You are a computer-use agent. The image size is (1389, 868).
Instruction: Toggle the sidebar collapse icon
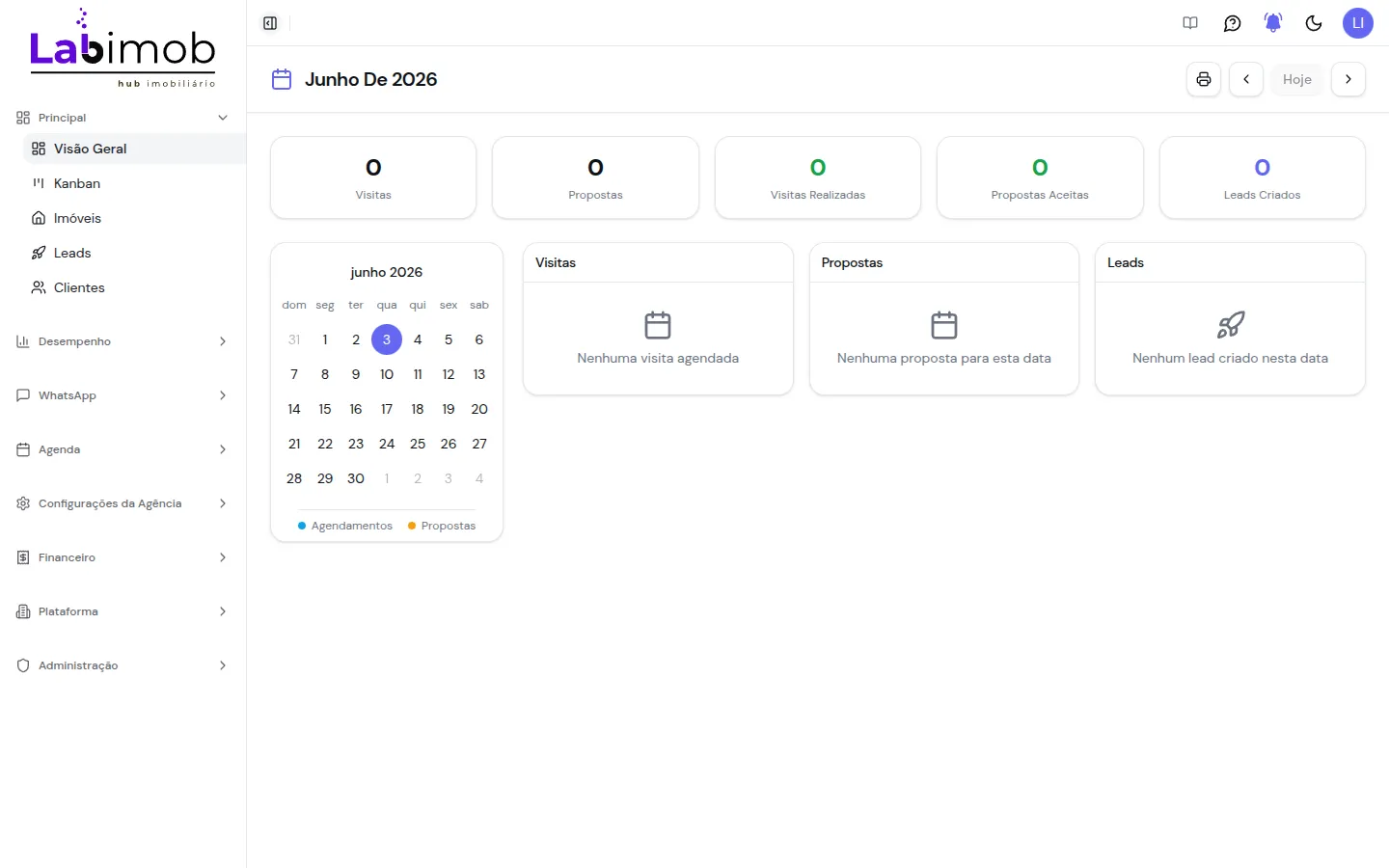(x=270, y=23)
